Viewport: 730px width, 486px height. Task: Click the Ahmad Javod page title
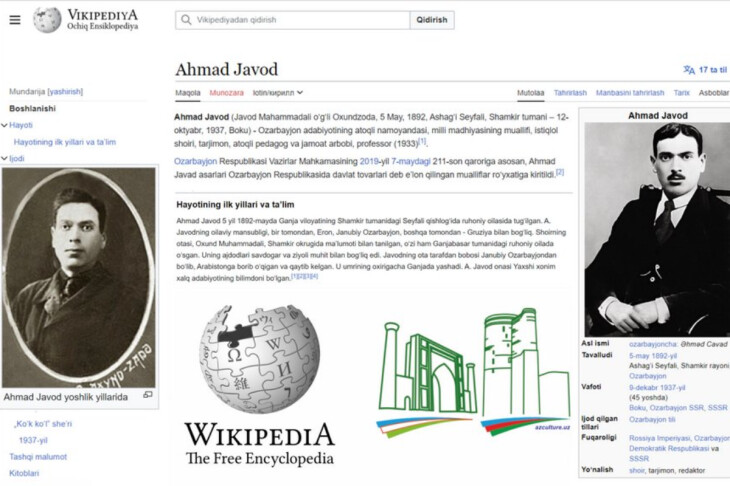click(x=226, y=69)
